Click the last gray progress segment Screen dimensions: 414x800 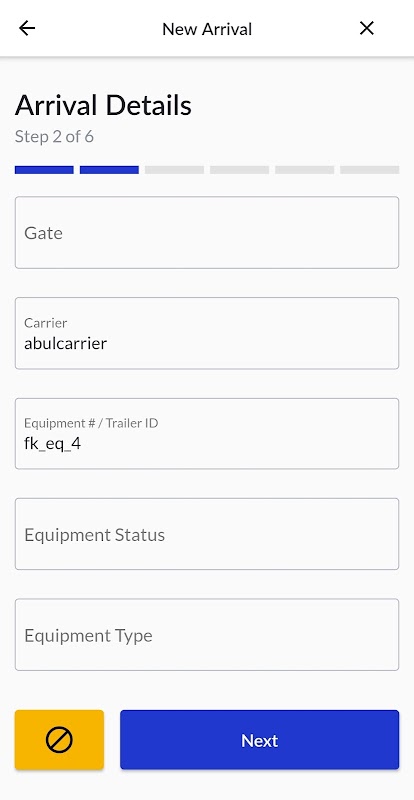[370, 170]
